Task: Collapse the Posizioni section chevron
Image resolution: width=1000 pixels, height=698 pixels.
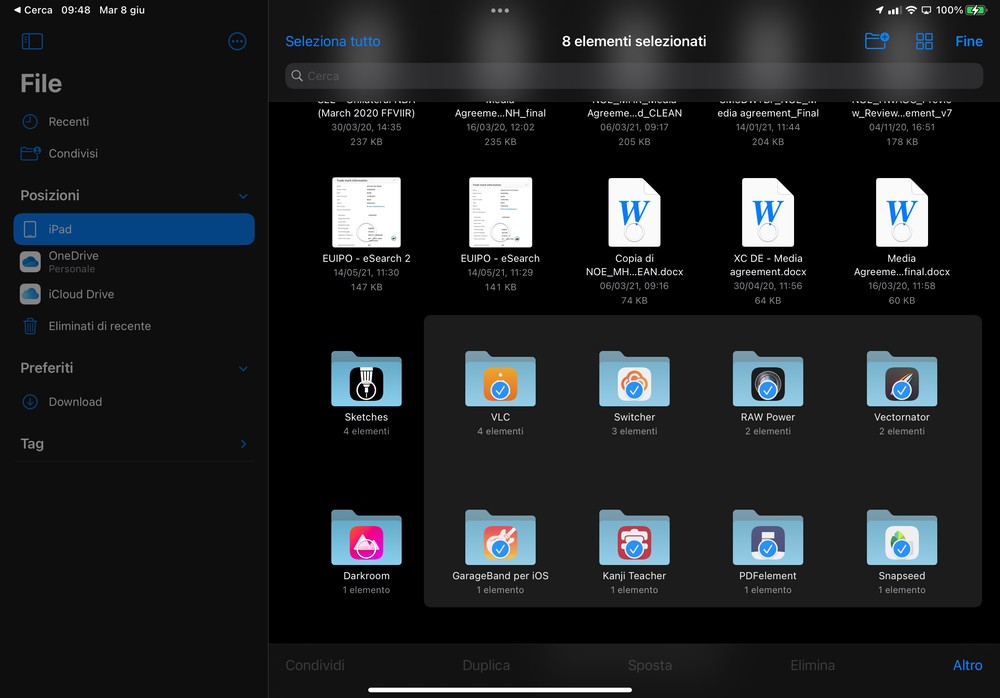Action: tap(242, 196)
